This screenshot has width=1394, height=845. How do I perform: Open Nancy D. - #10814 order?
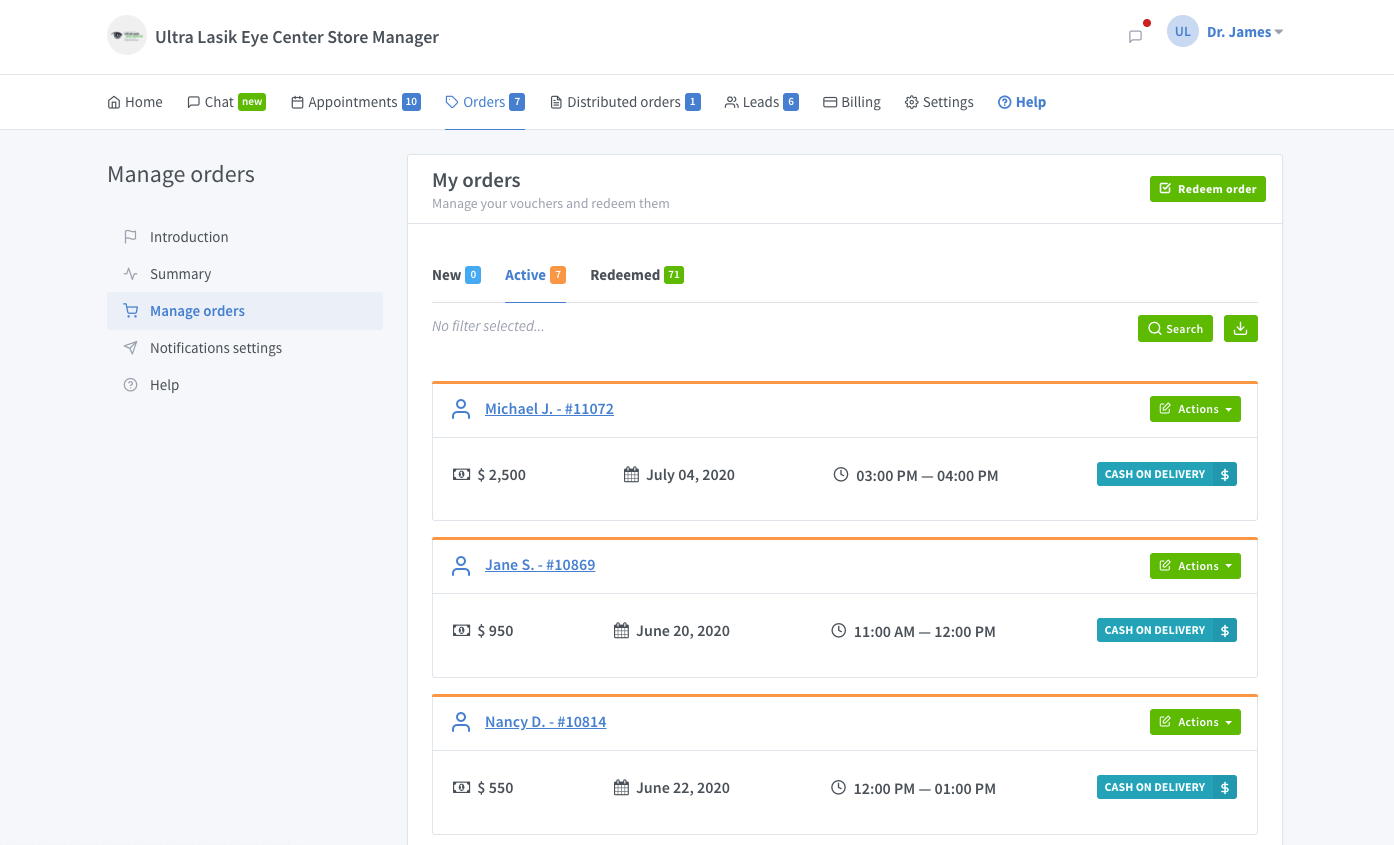(545, 722)
